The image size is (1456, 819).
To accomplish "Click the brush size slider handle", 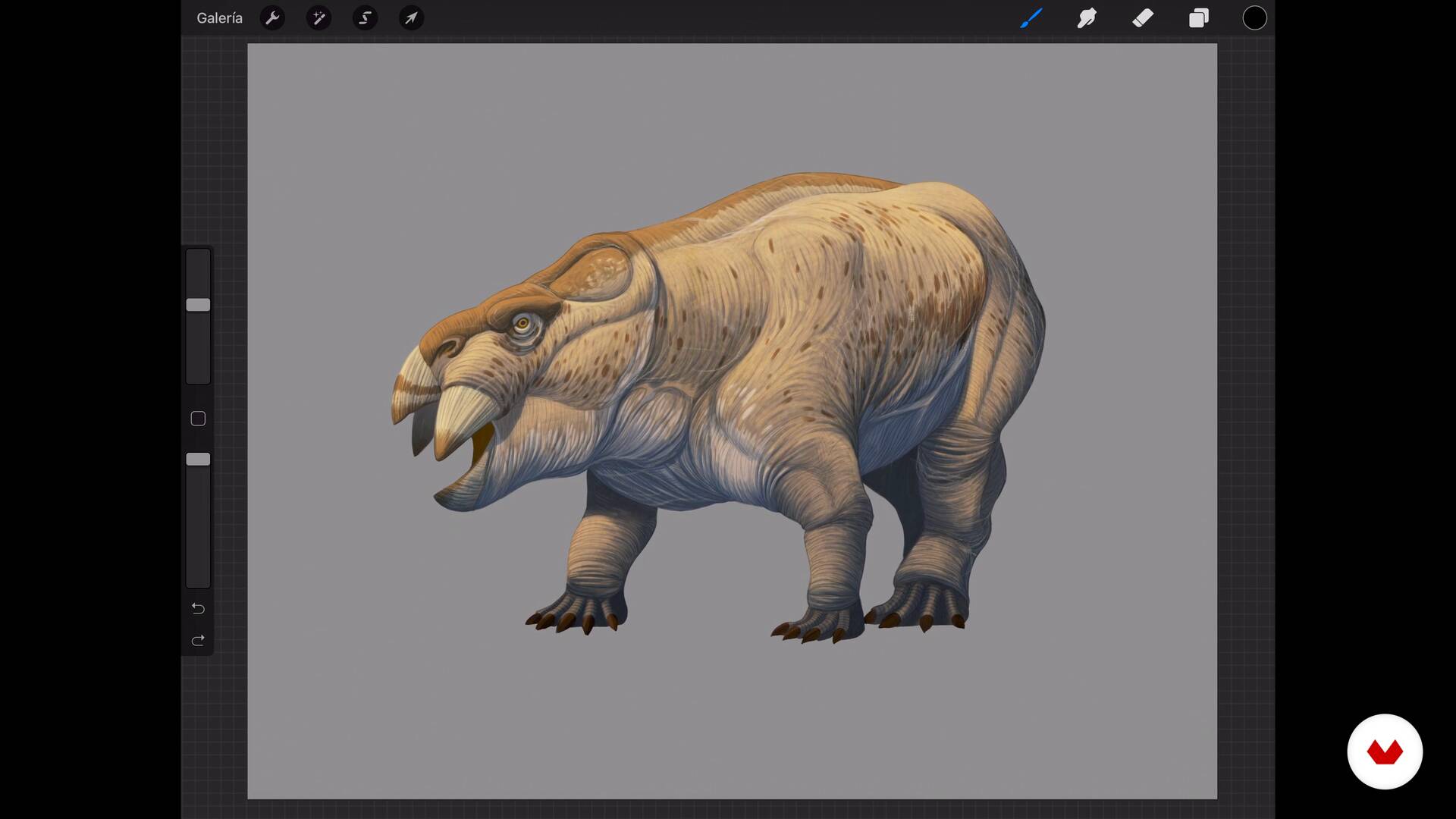I will (198, 305).
